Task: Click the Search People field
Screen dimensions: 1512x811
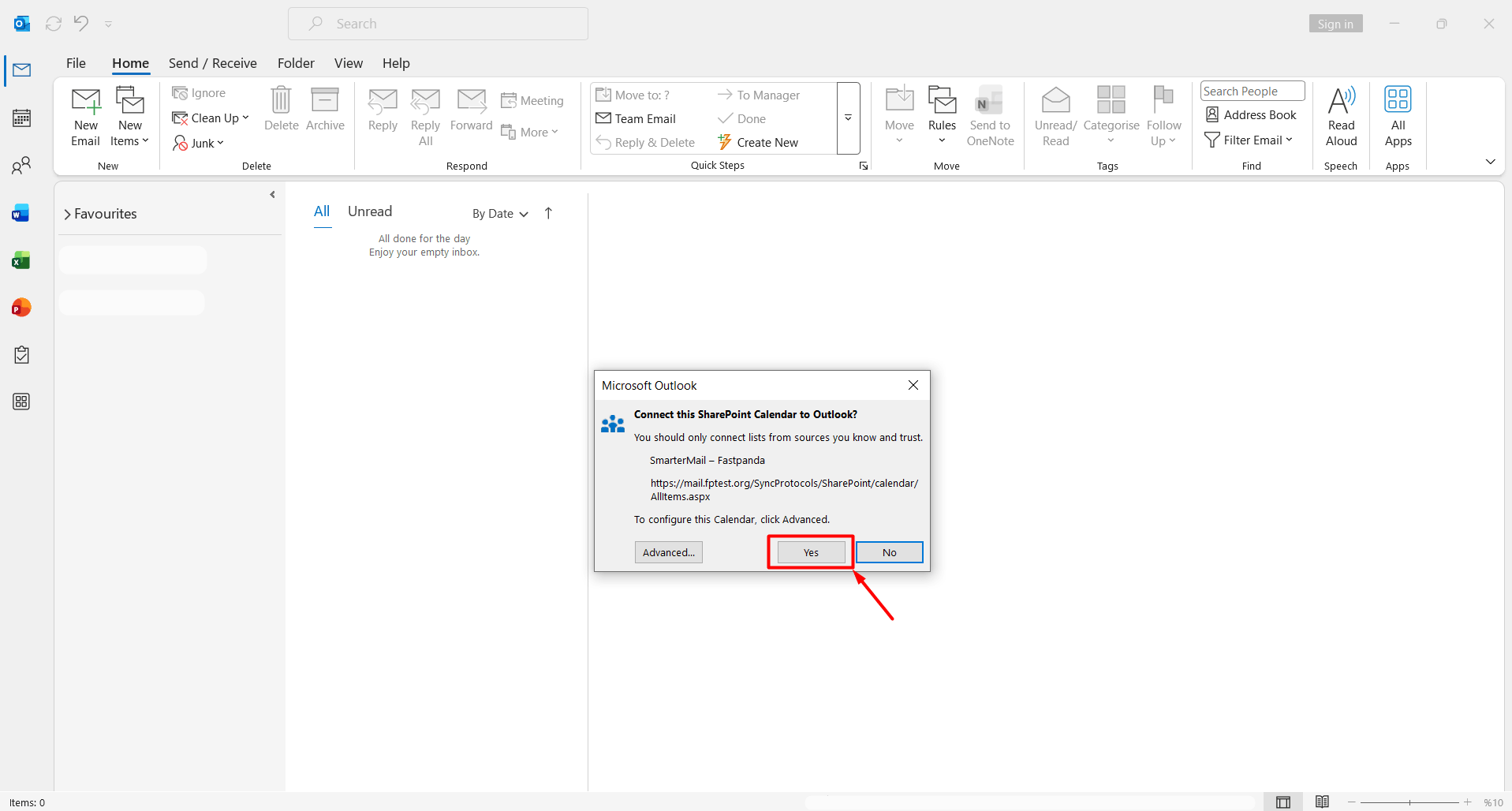Action: click(x=1253, y=92)
